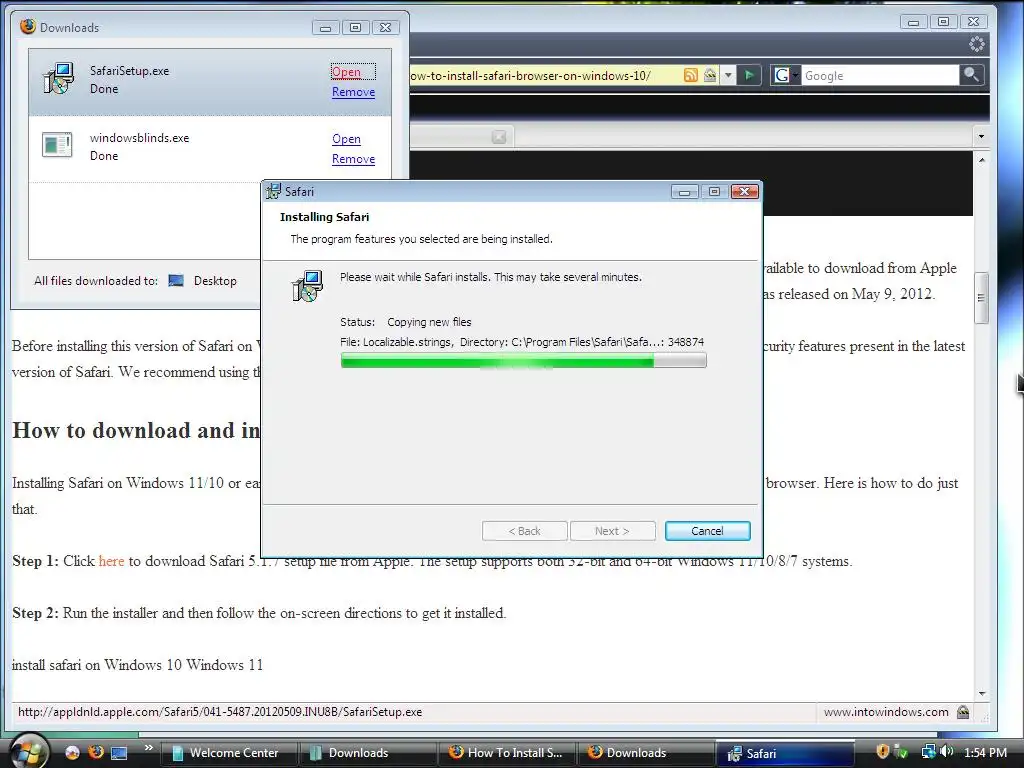The width and height of the screenshot is (1024, 768).
Task: Close the current Firefox tab
Action: pos(499,136)
